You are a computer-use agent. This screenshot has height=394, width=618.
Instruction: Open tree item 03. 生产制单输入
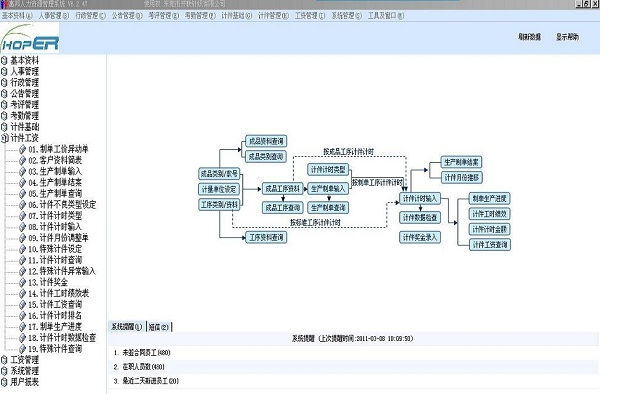point(55,171)
